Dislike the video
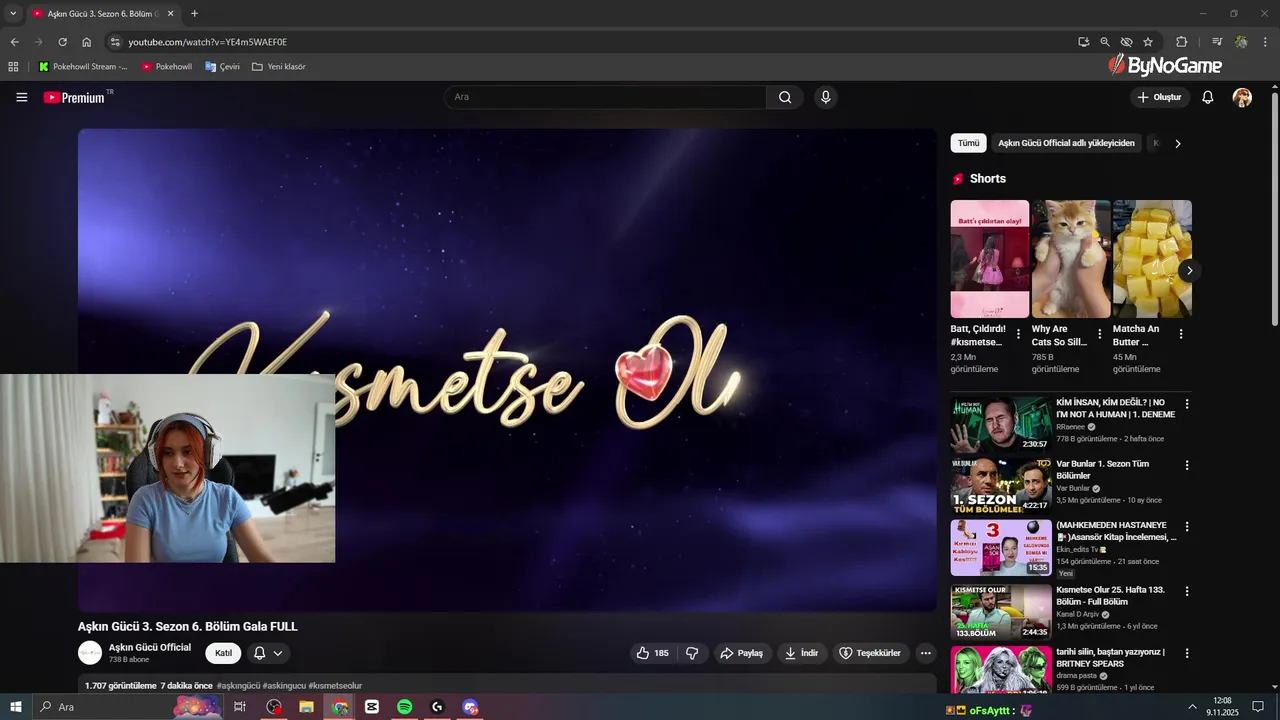This screenshot has width=1280, height=720. click(692, 653)
